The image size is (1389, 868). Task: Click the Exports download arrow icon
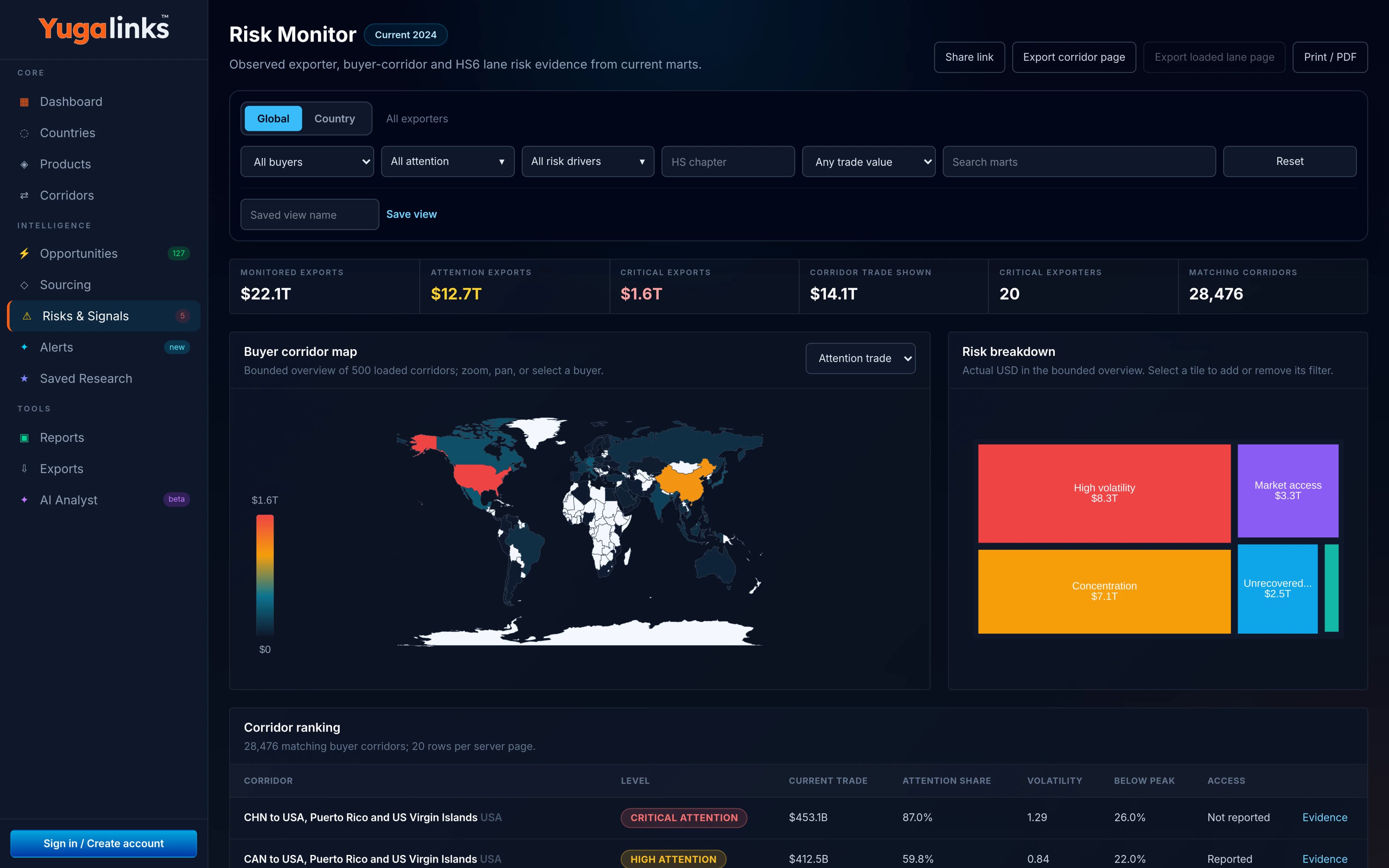(x=24, y=469)
